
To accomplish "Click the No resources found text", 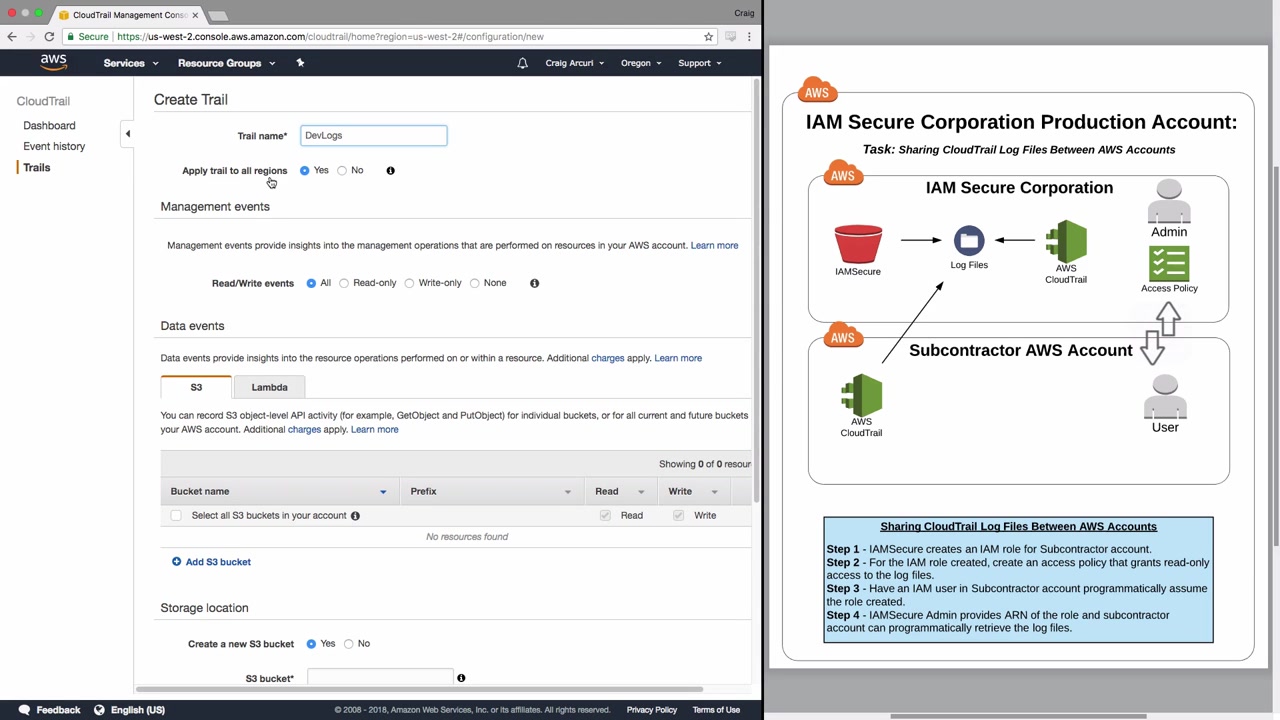I will (x=467, y=537).
